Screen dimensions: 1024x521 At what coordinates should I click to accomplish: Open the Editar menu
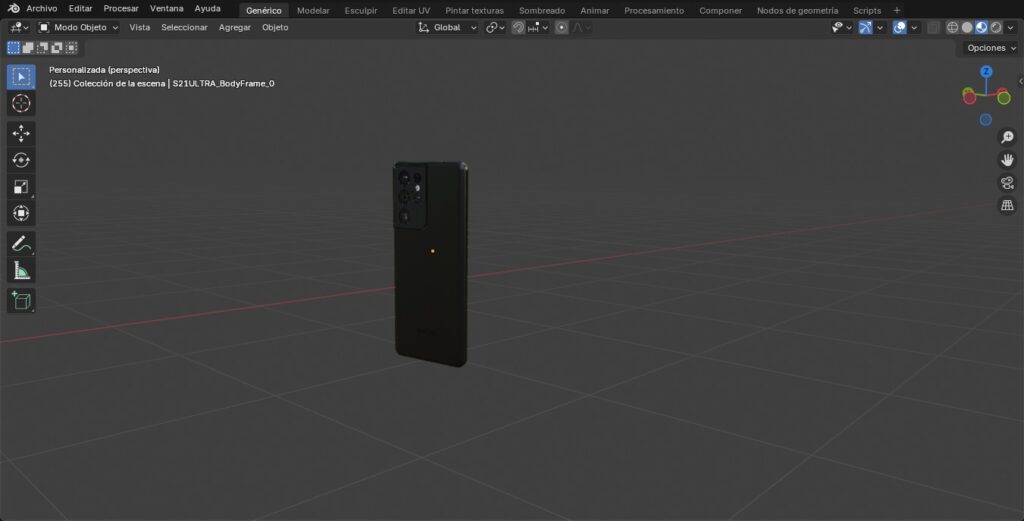click(80, 8)
